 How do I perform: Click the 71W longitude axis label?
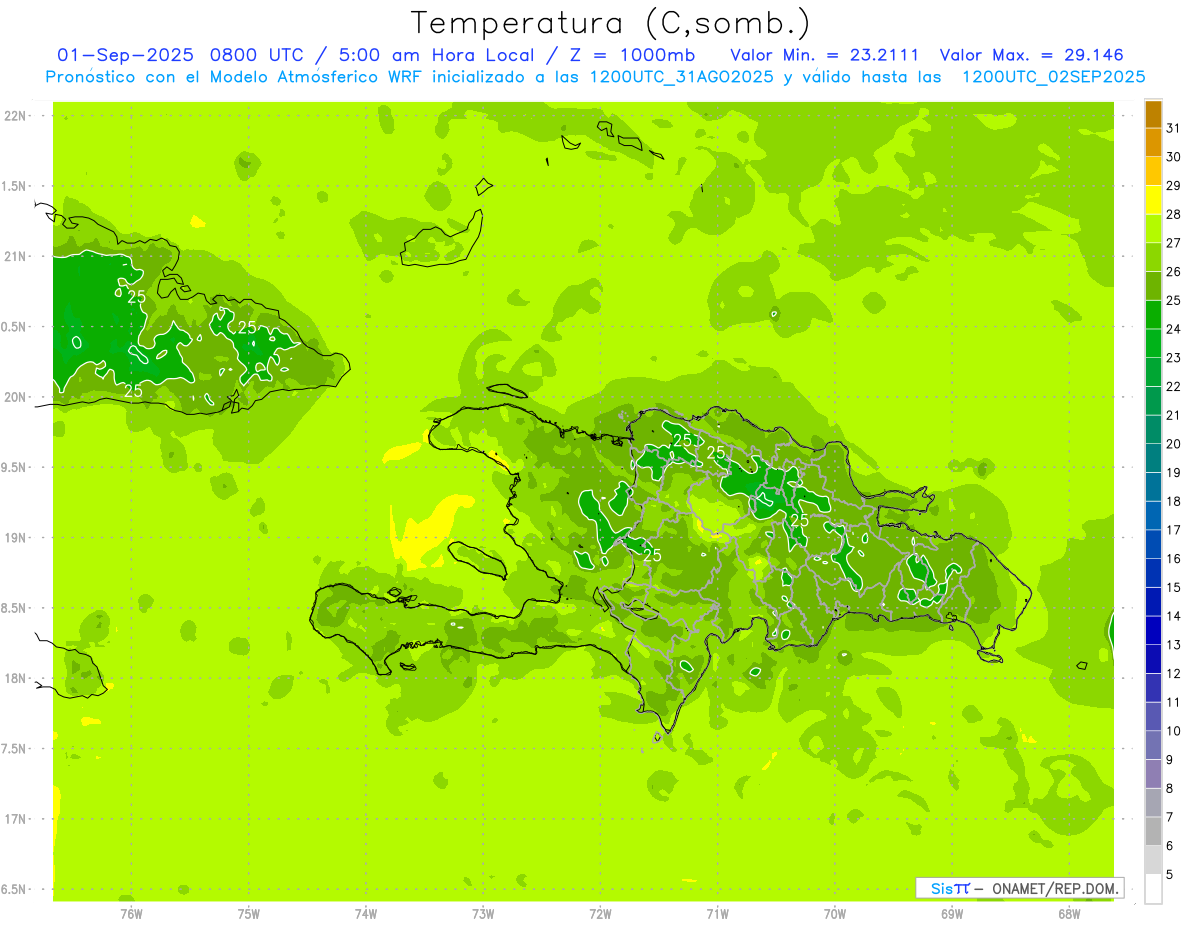pyautogui.click(x=717, y=912)
